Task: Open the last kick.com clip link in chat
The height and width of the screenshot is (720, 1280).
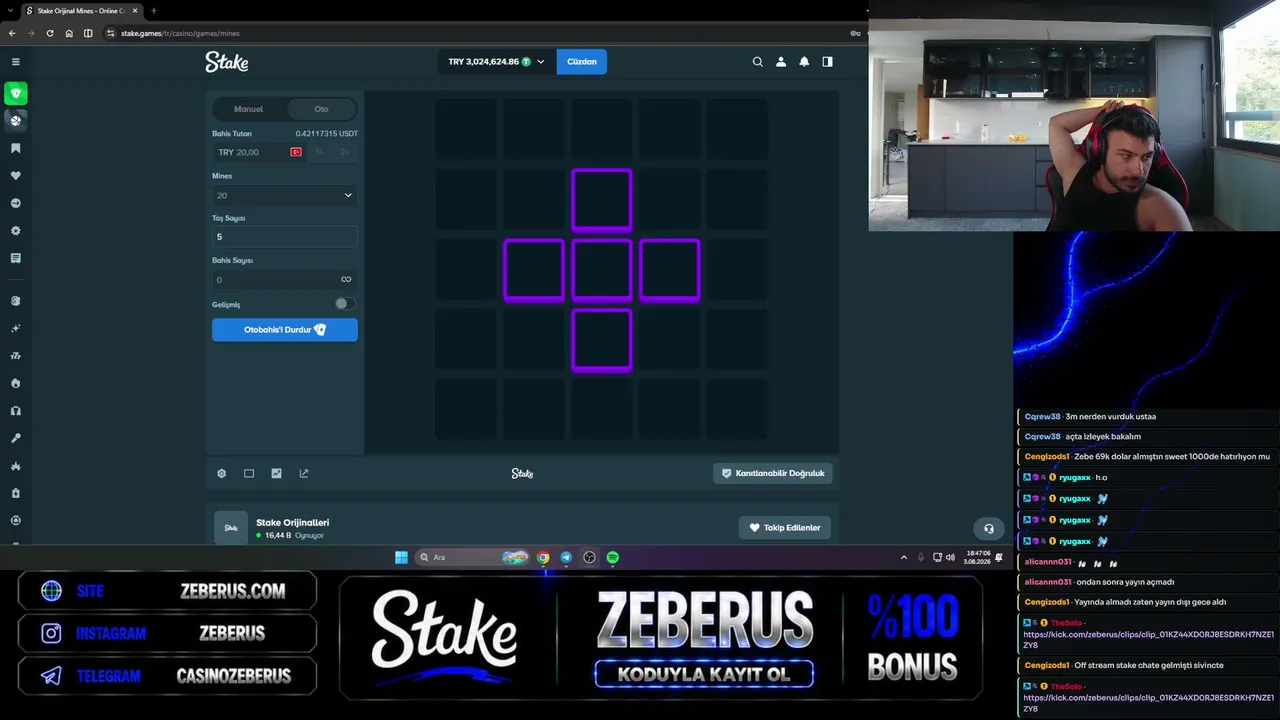Action: tap(1148, 702)
